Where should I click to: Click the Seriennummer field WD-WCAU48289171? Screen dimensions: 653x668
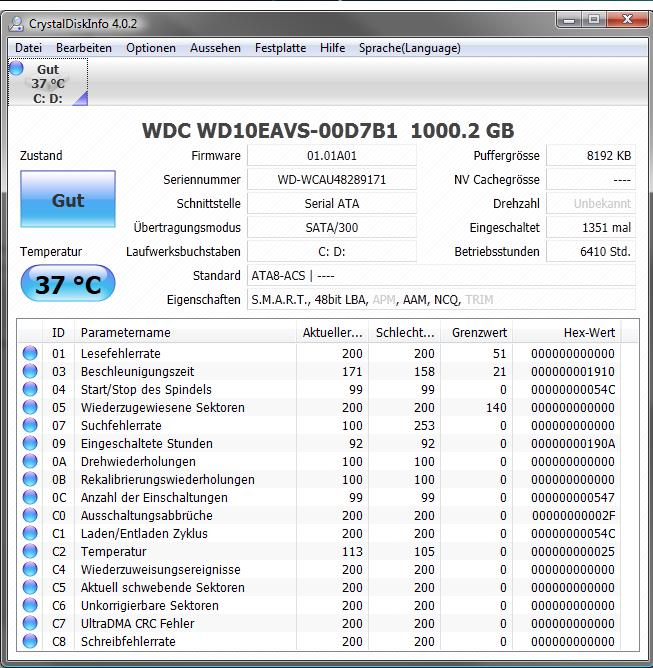click(x=331, y=179)
